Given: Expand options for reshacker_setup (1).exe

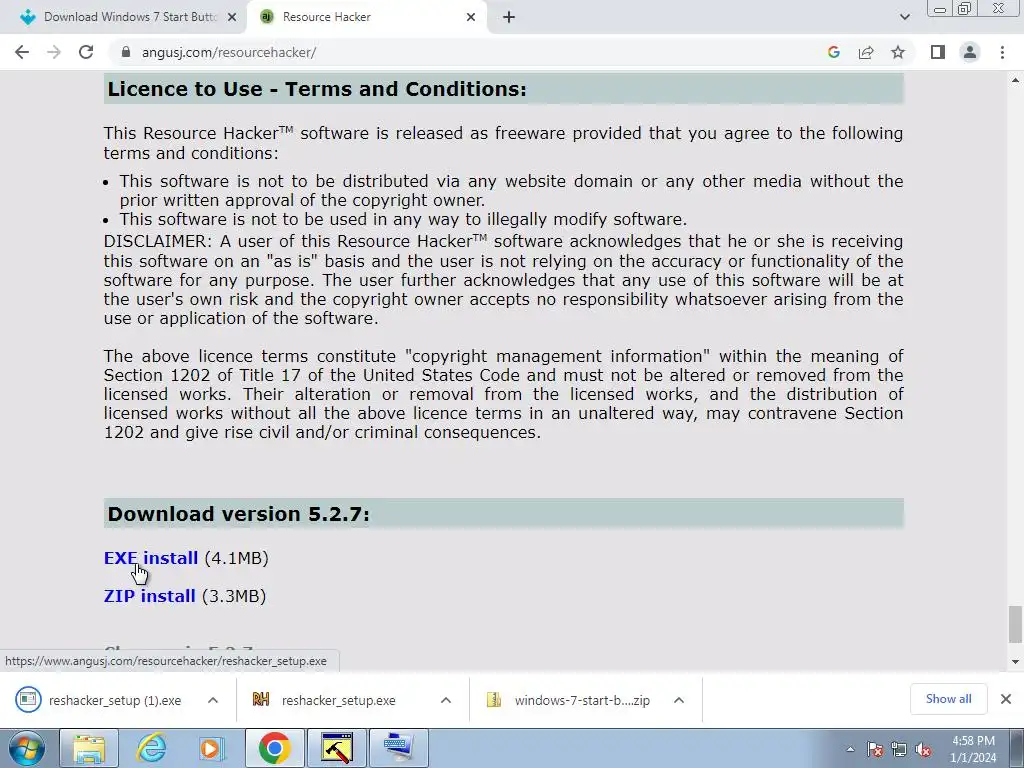Looking at the screenshot, I should tap(213, 700).
